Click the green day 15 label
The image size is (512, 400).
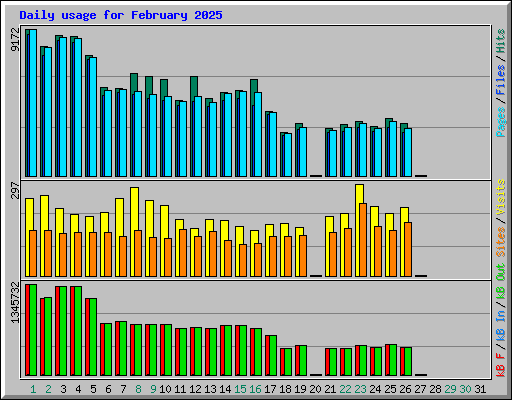[240, 389]
